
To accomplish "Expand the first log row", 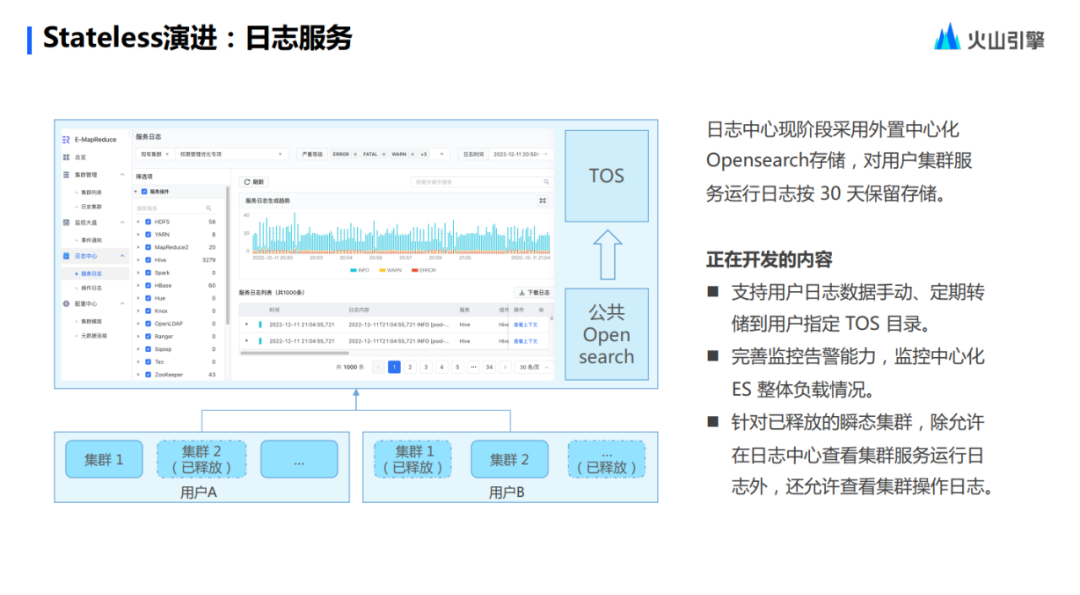I will (247, 324).
